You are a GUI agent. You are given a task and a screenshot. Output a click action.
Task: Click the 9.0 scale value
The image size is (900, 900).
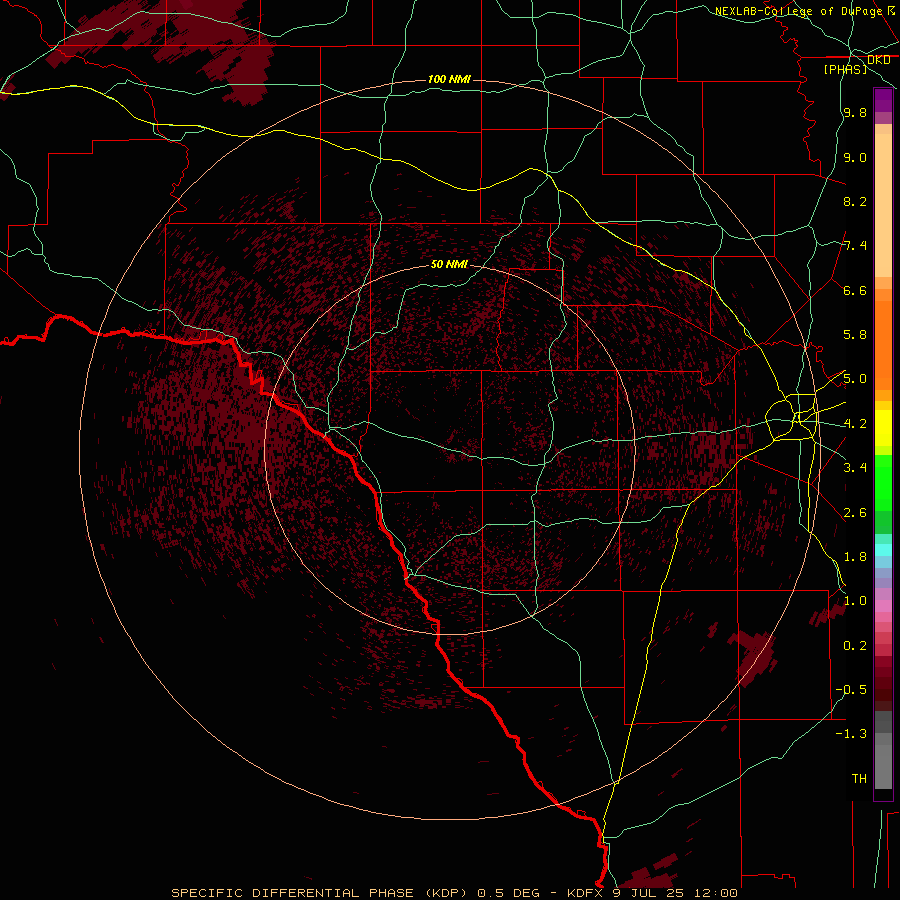coord(855,157)
